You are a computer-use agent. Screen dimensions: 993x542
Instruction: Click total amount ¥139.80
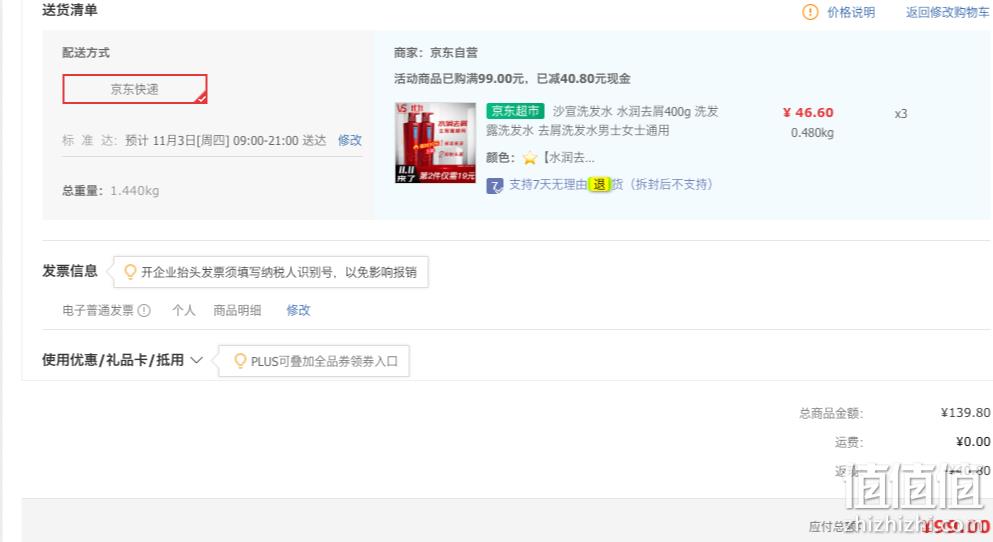(x=965, y=413)
